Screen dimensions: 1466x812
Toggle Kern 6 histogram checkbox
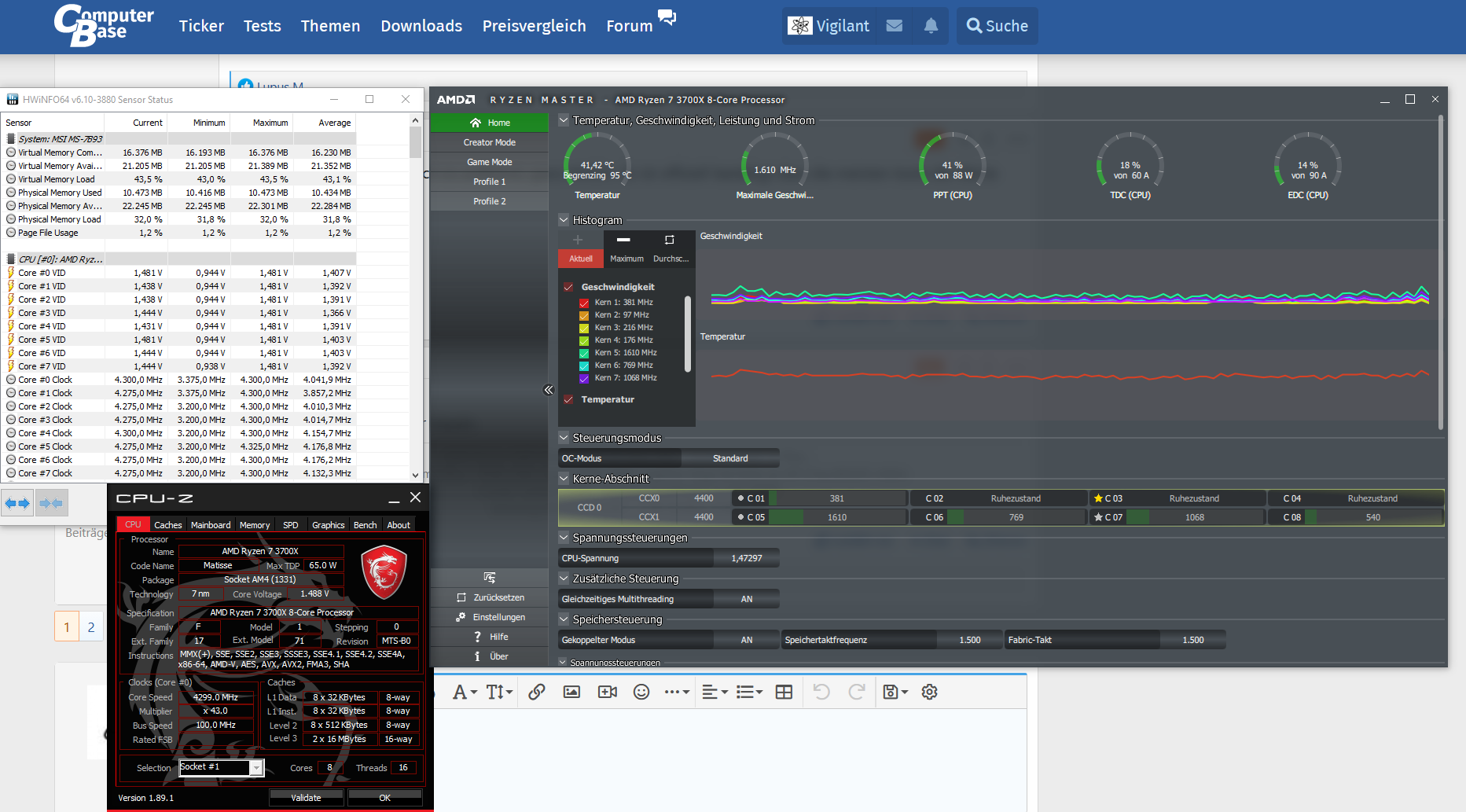584,366
